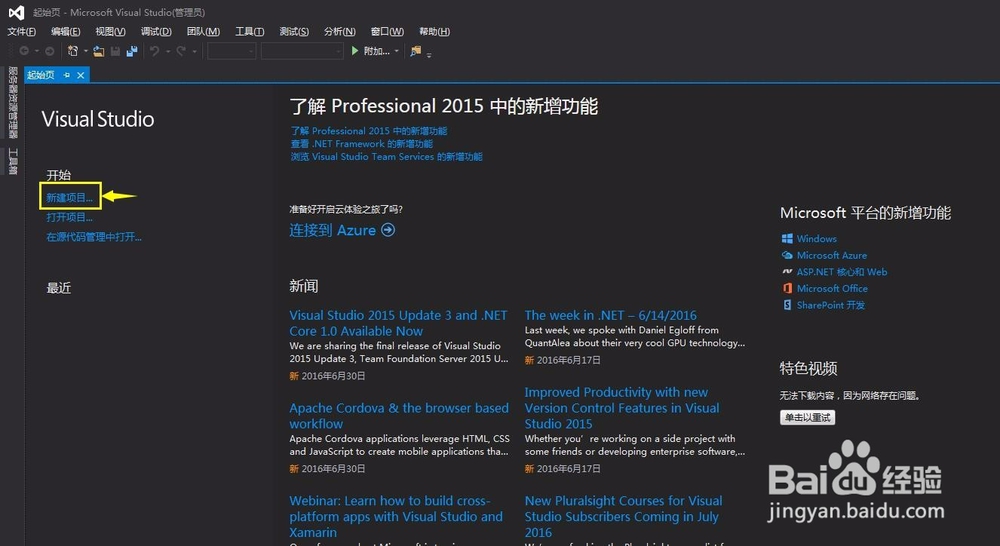Click the Microsoft Azure platform link text

coord(832,255)
